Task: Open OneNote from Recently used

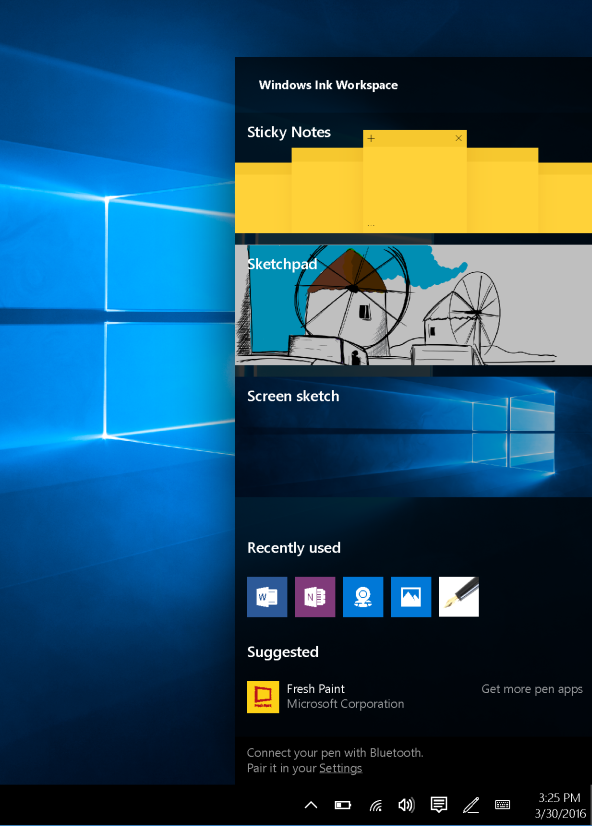Action: pyautogui.click(x=315, y=597)
